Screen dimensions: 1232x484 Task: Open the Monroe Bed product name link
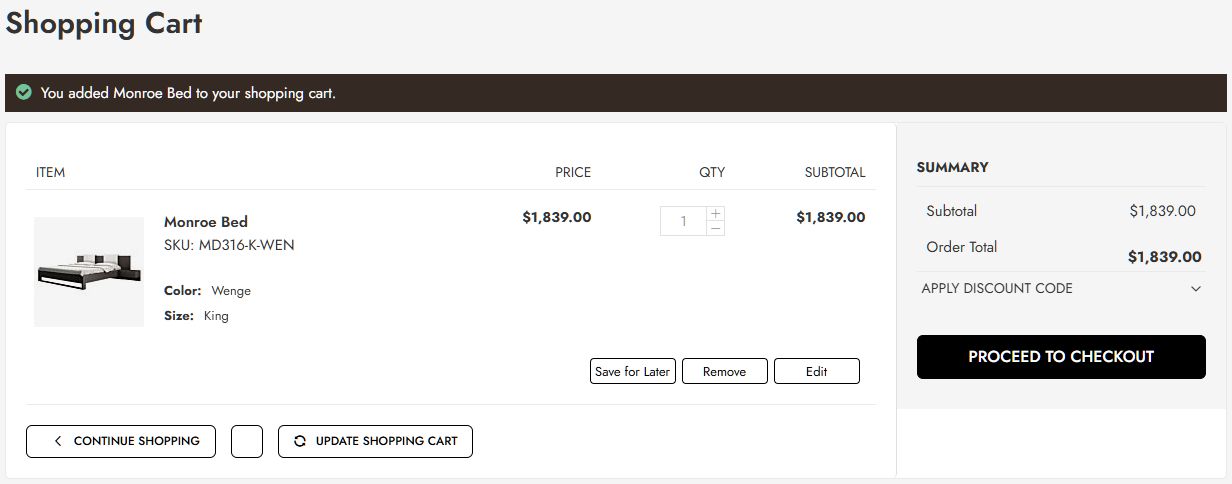tap(206, 222)
